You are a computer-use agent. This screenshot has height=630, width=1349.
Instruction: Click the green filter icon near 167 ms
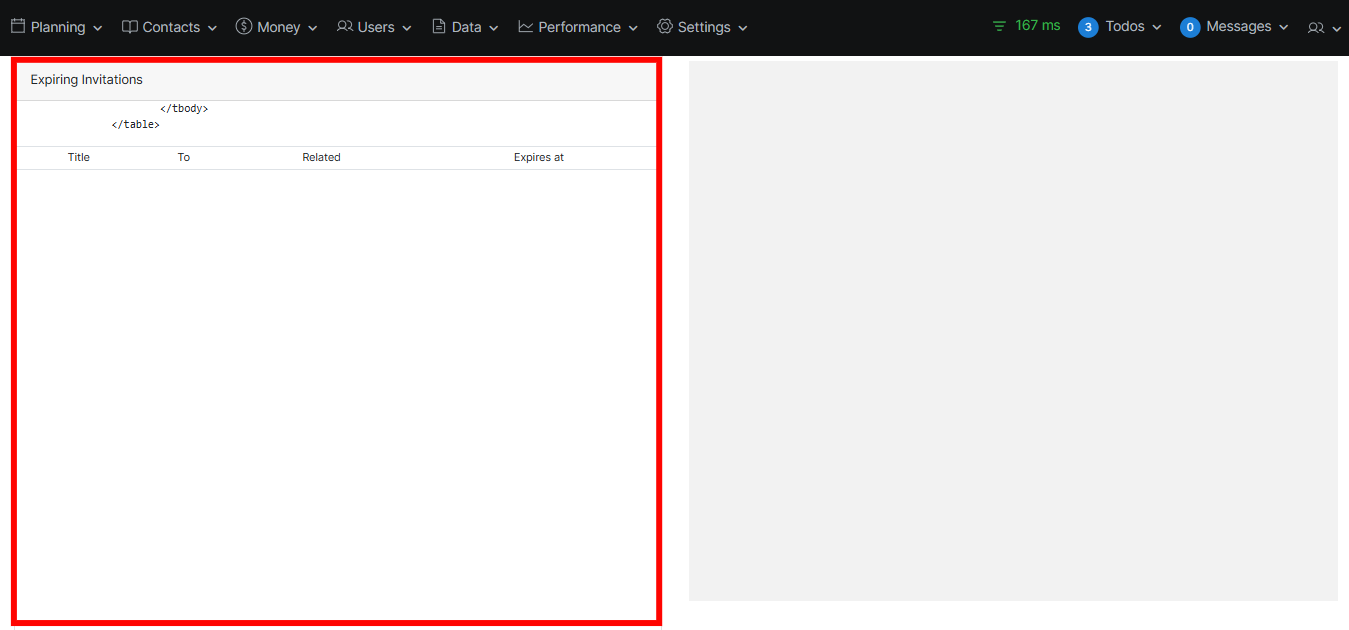[x=999, y=26]
